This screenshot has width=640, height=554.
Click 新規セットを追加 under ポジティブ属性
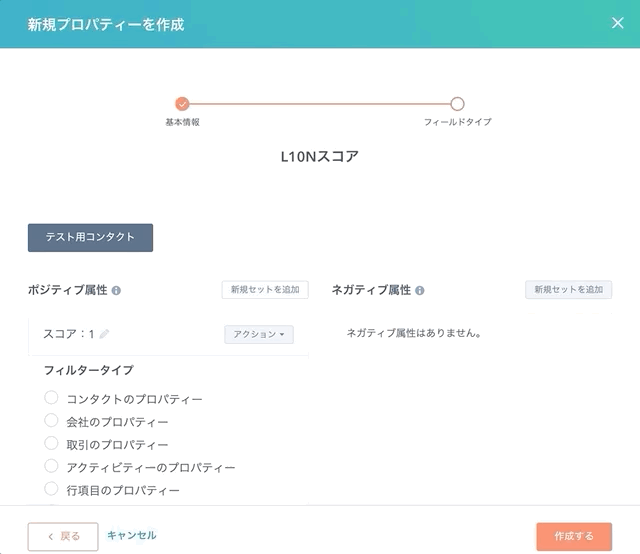pyautogui.click(x=265, y=290)
